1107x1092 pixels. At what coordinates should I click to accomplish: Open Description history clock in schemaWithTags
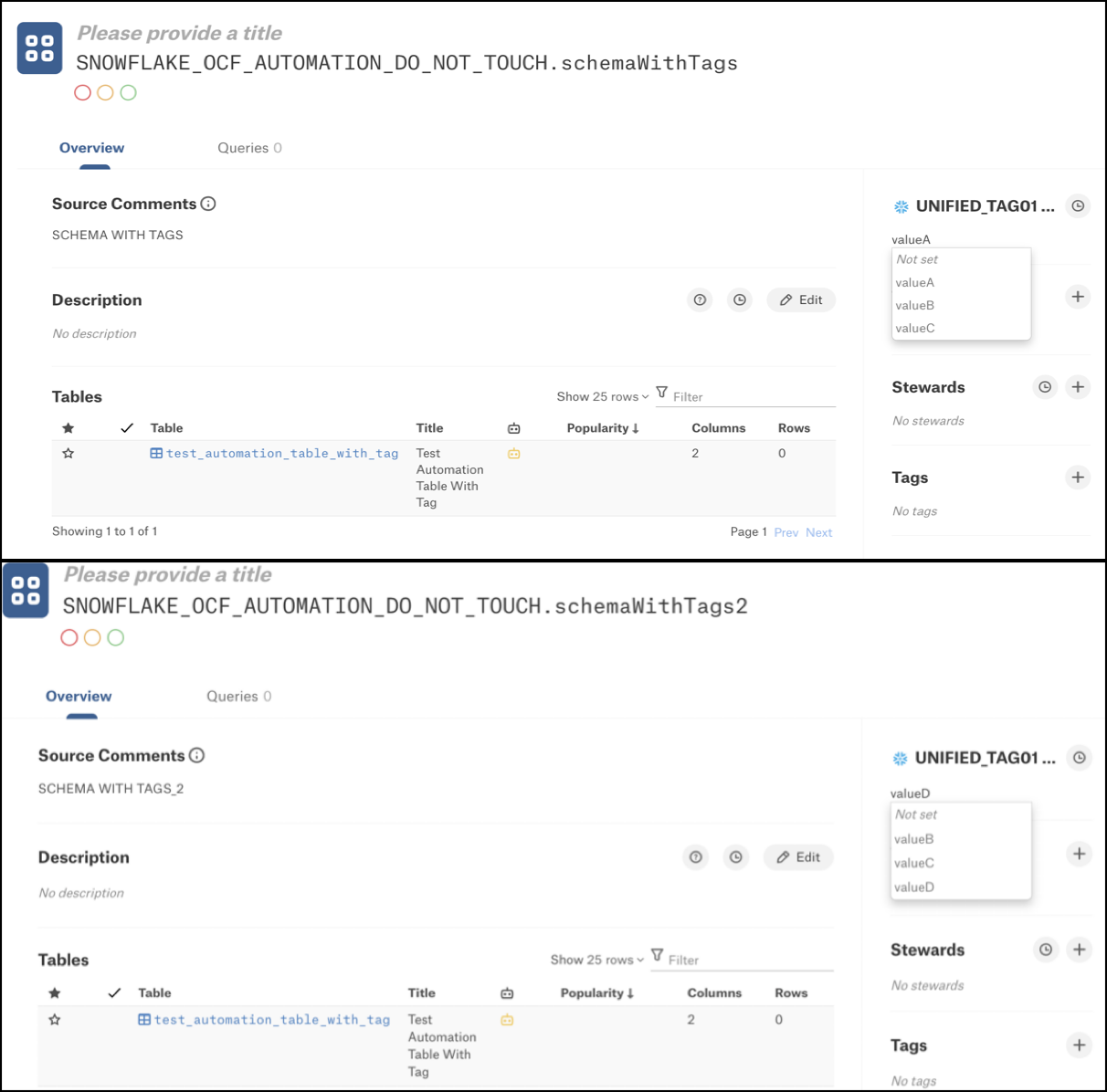[740, 299]
